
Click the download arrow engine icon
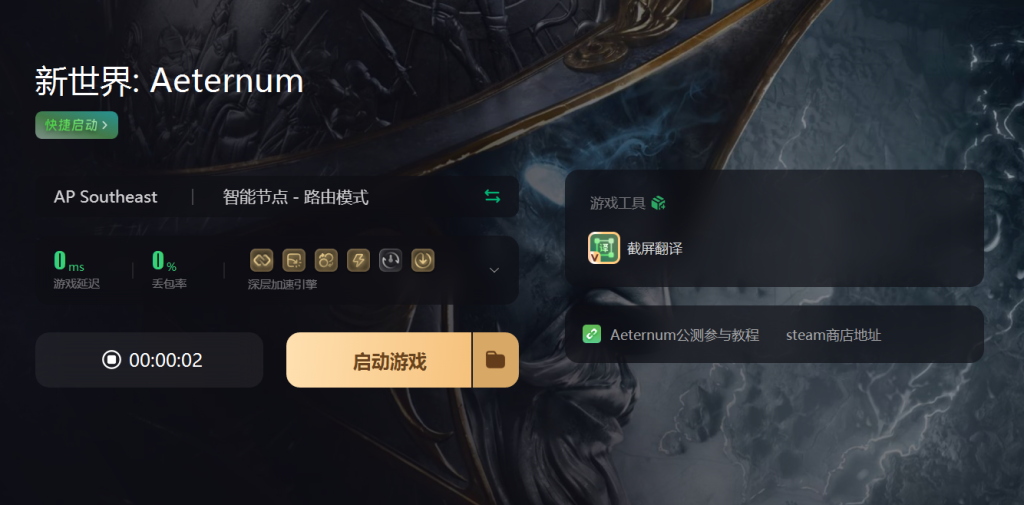(x=423, y=260)
